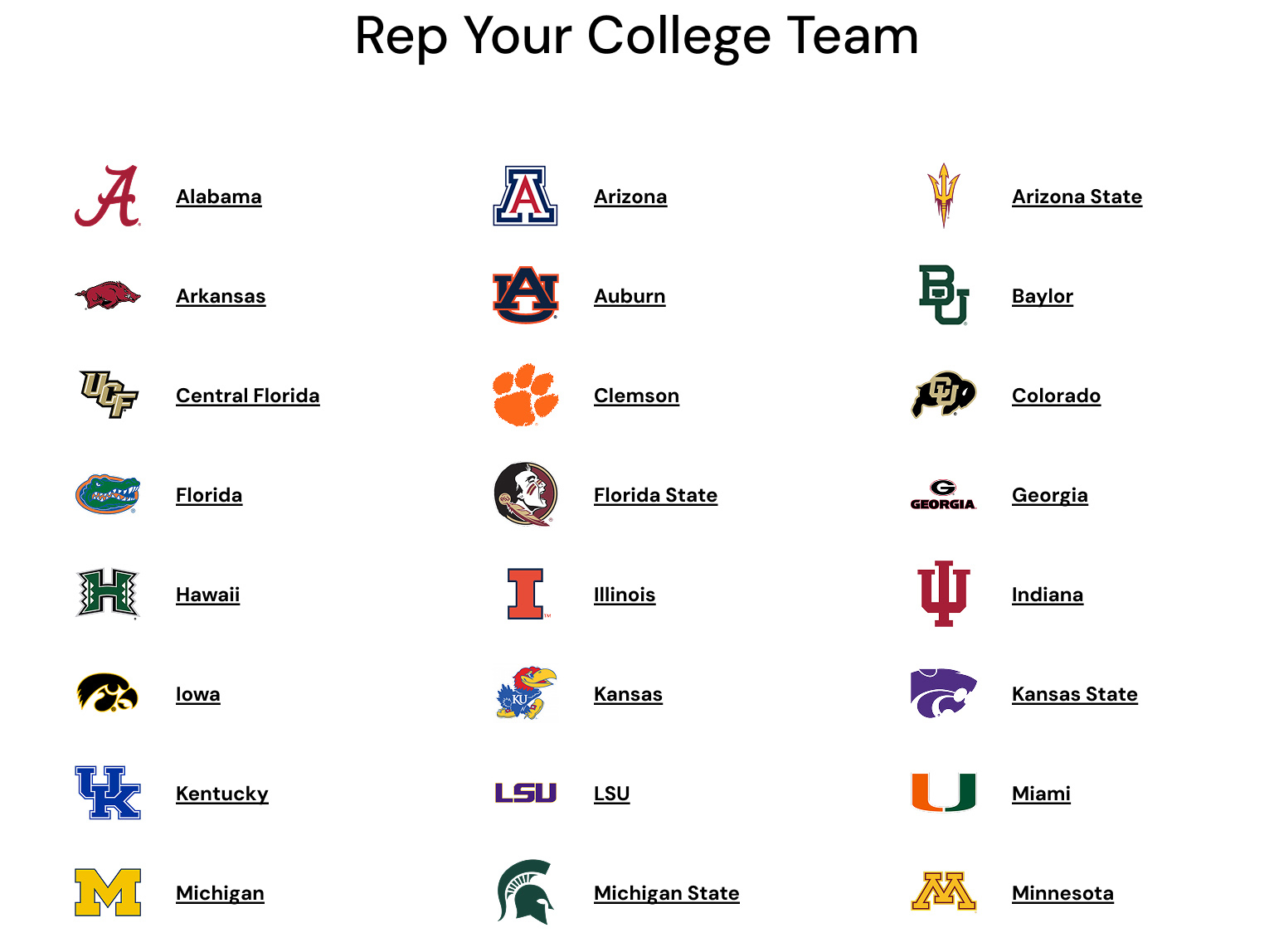Click the Rep Your College Team heading
The image size is (1274, 952).
(x=637, y=36)
